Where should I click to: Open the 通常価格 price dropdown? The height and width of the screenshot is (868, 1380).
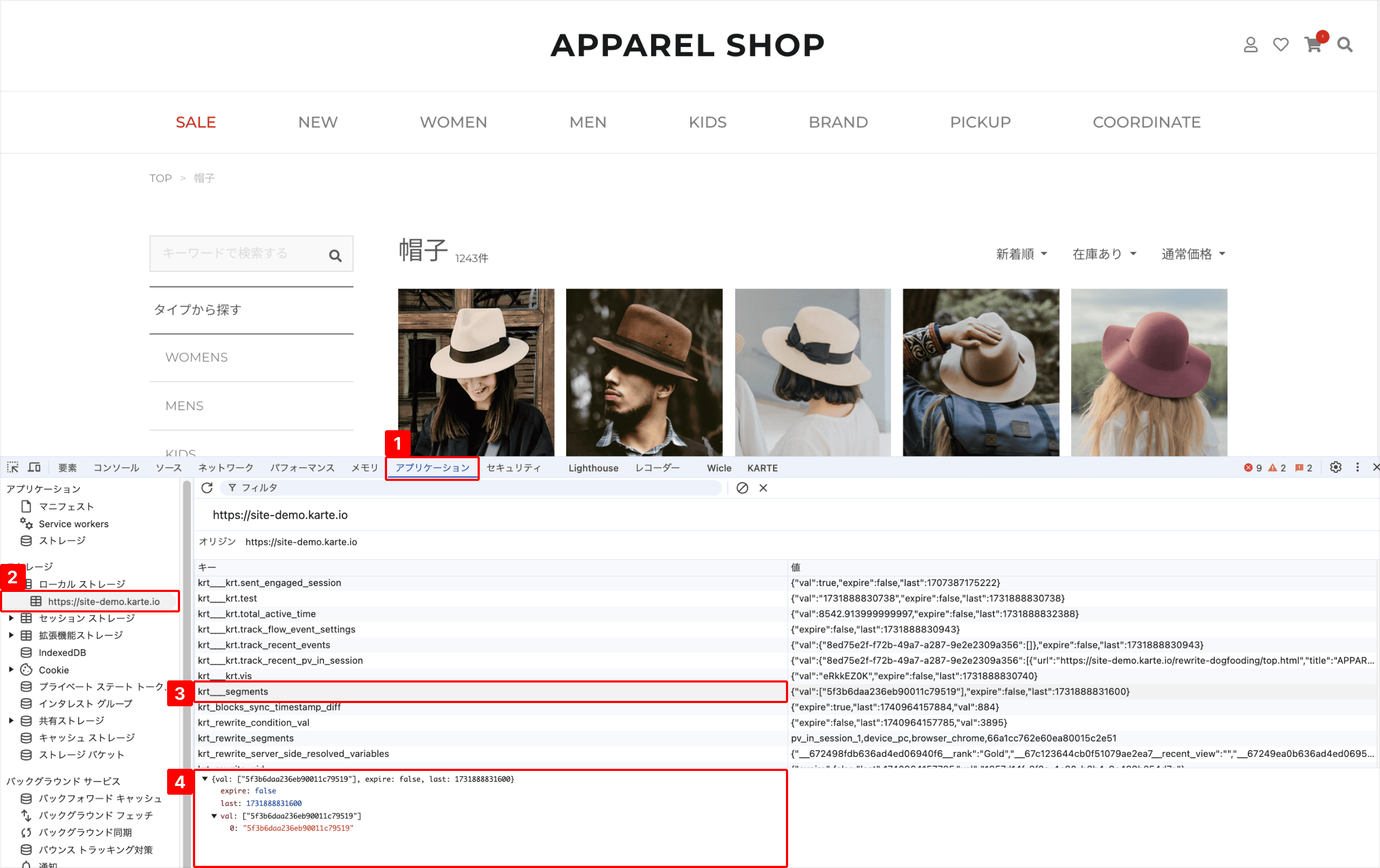(1192, 254)
